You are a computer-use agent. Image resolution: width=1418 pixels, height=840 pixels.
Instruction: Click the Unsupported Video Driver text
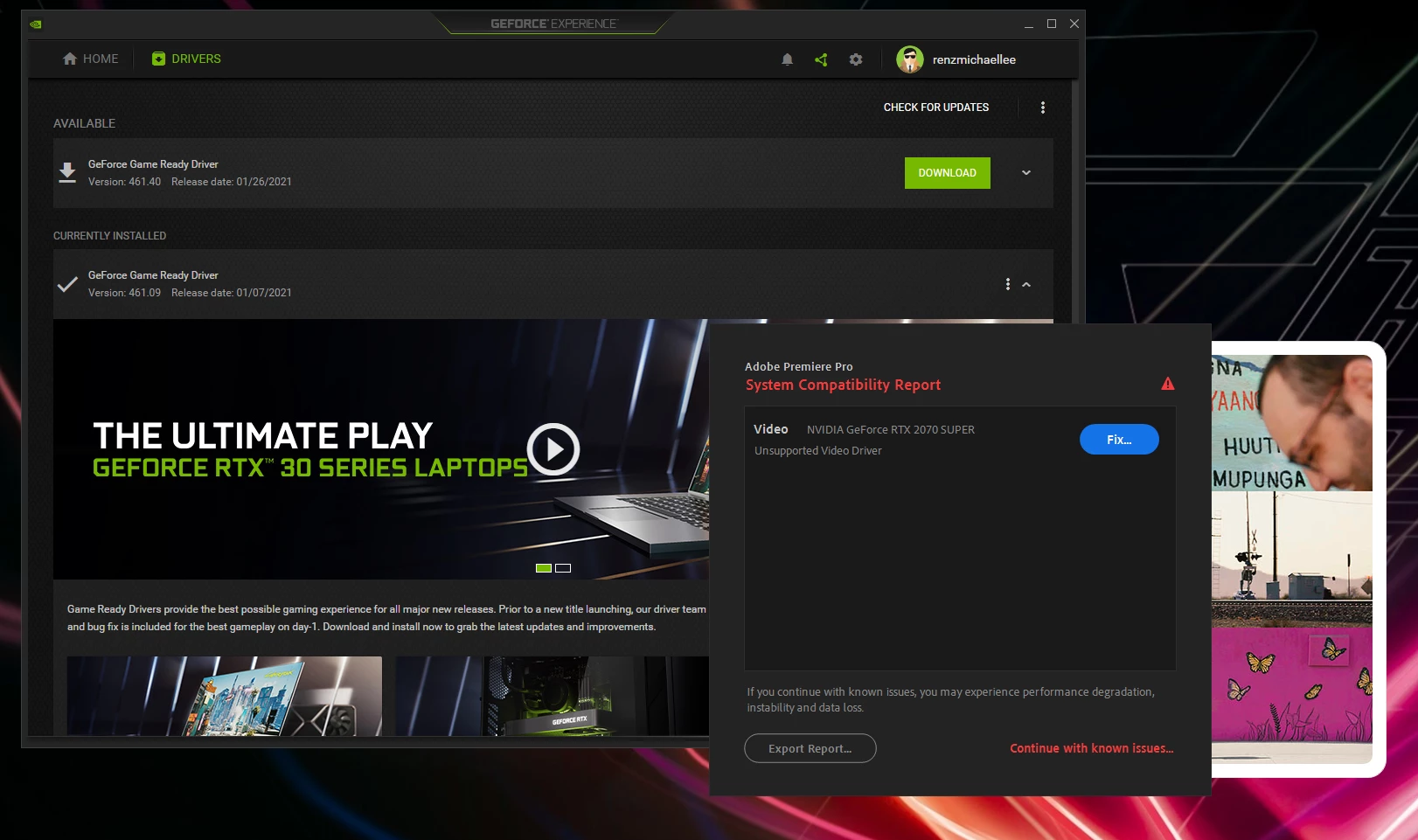click(x=818, y=451)
